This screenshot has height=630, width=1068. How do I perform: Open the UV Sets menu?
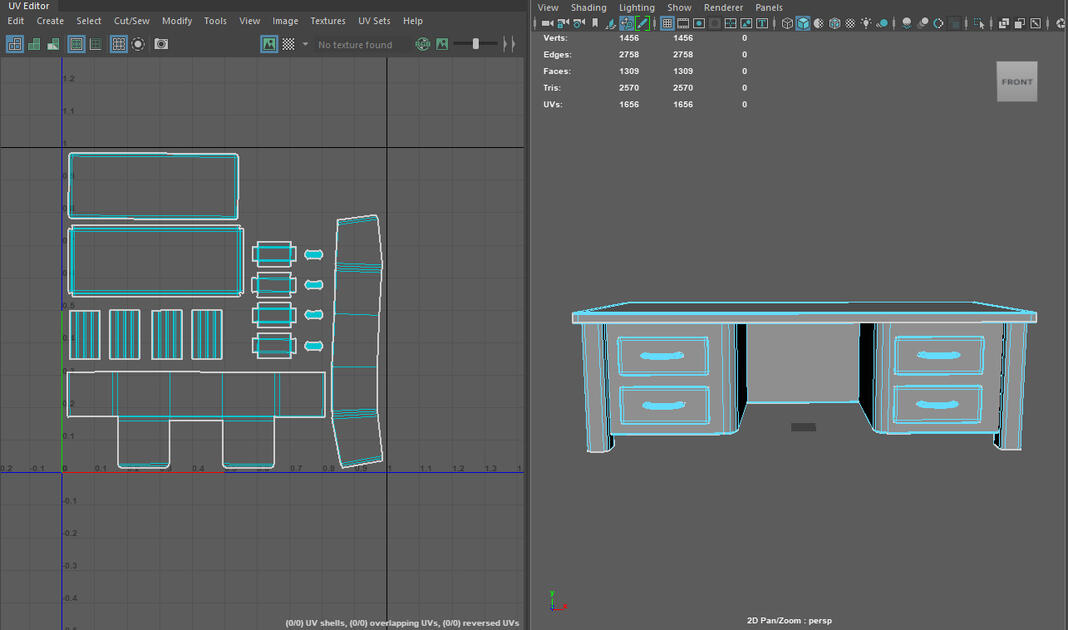coord(374,21)
